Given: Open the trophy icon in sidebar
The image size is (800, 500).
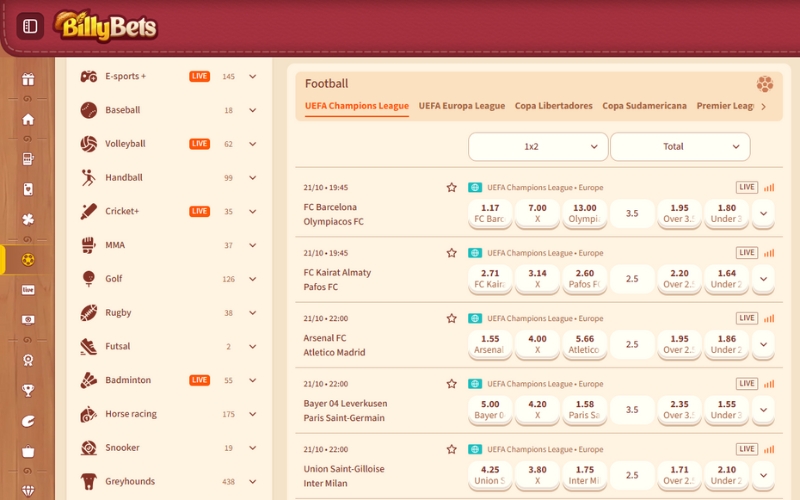Looking at the screenshot, I should tap(28, 390).
